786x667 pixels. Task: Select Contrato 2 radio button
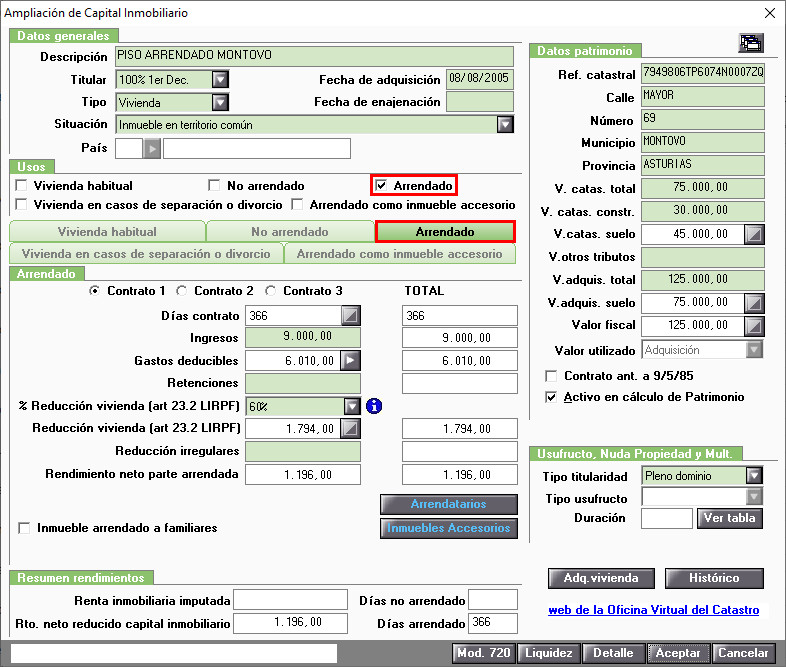point(181,291)
